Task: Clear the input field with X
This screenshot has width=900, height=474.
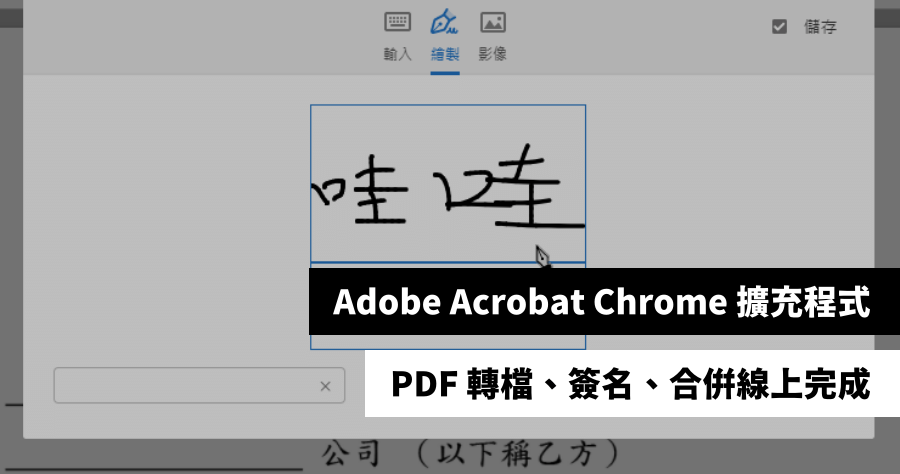Action: point(325,386)
